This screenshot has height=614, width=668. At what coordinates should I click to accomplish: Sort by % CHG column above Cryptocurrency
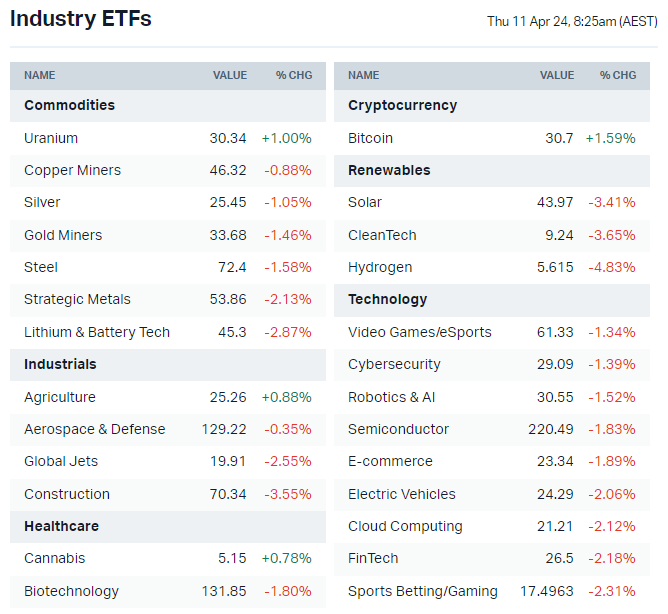(618, 75)
